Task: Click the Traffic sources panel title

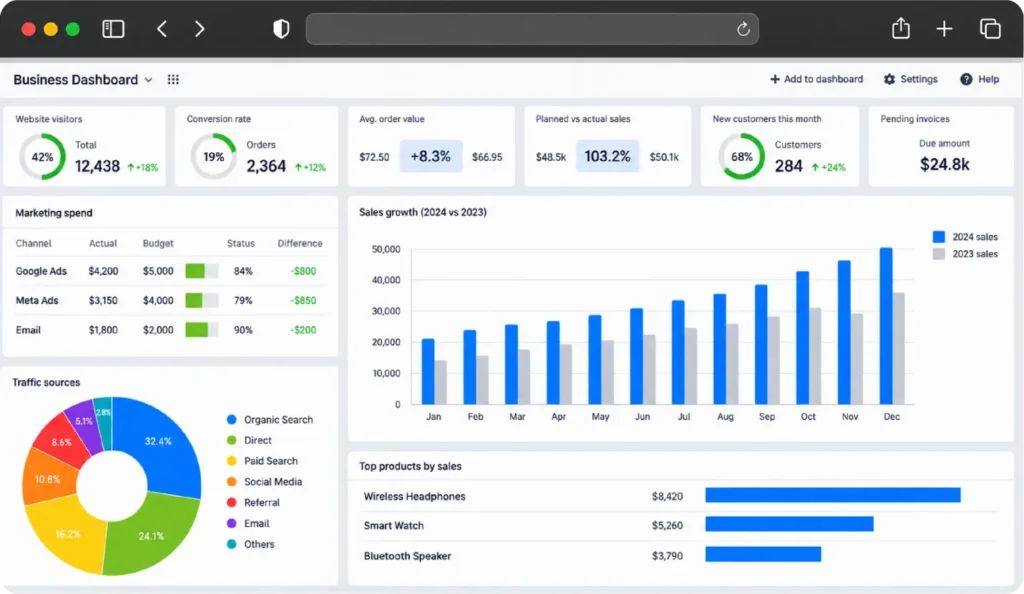Action: [x=46, y=383]
